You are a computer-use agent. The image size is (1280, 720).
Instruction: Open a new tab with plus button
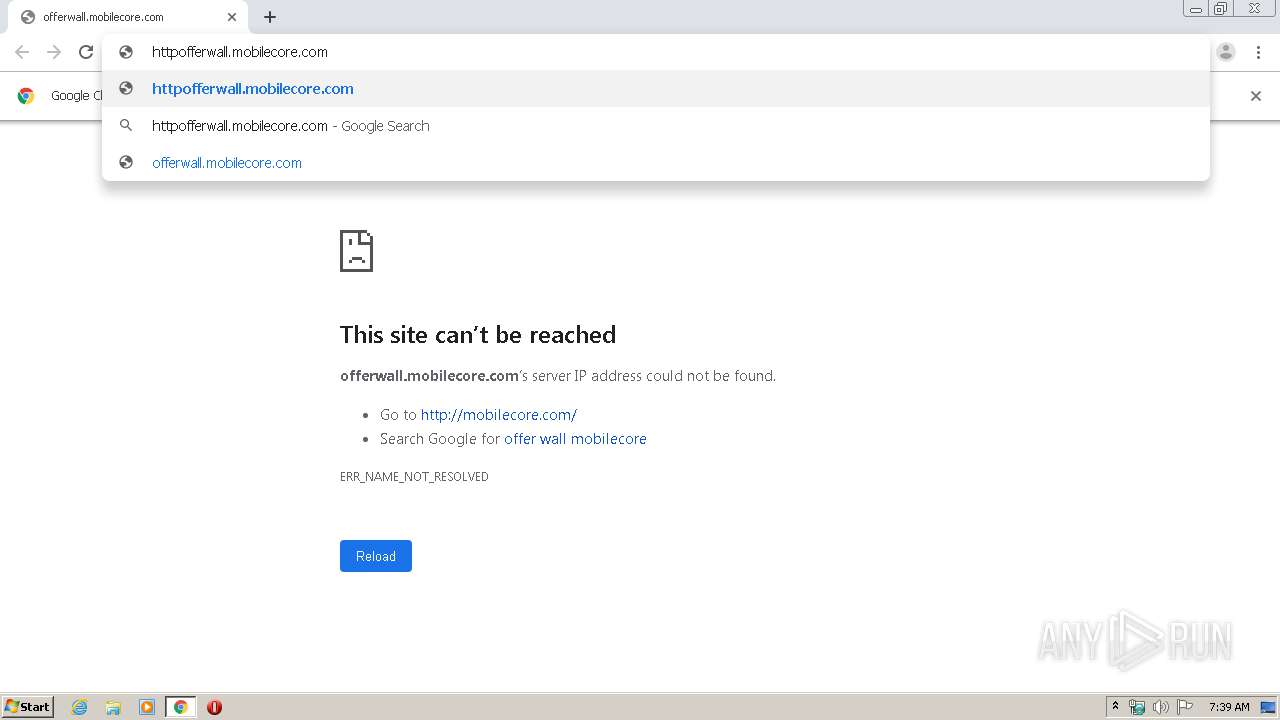(x=270, y=17)
